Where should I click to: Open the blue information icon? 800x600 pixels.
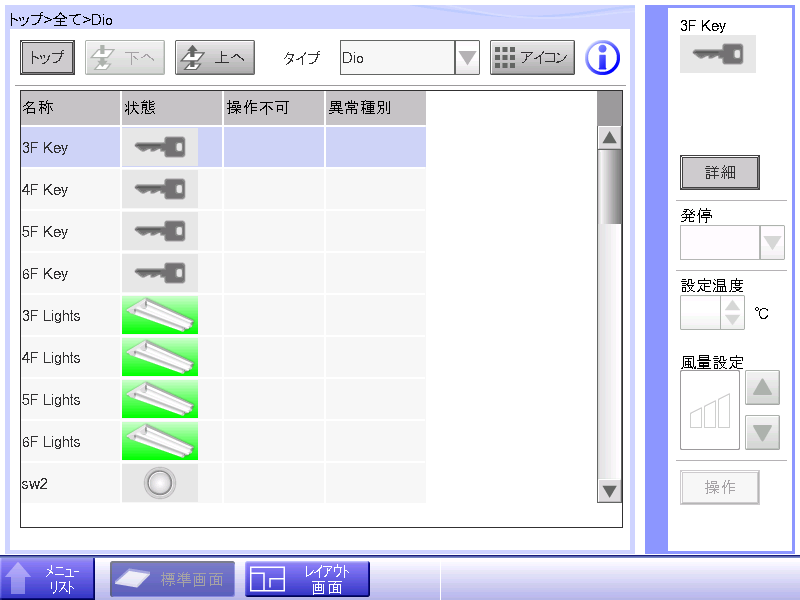(603, 58)
